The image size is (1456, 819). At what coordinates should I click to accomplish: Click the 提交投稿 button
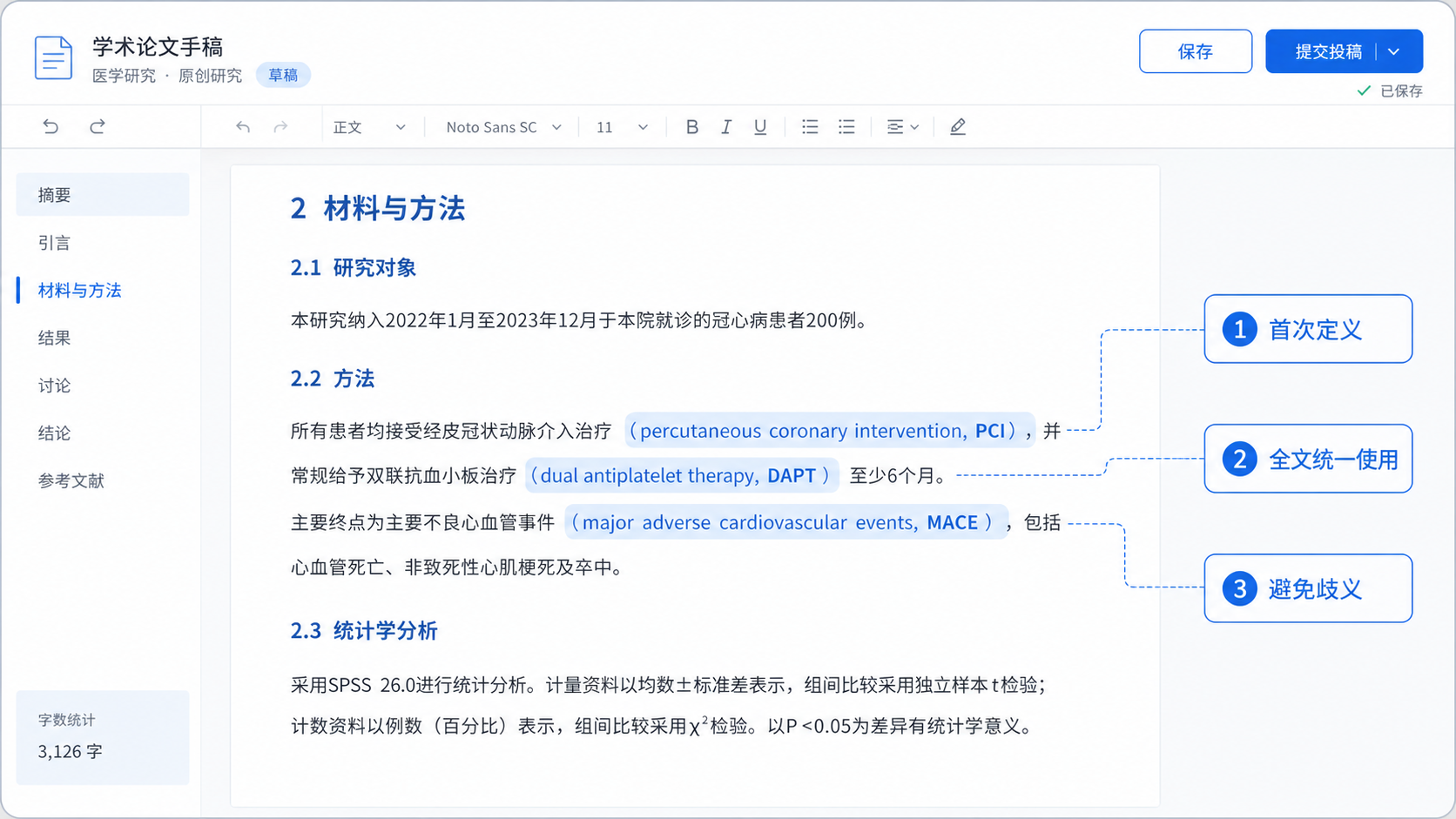coord(1328,51)
